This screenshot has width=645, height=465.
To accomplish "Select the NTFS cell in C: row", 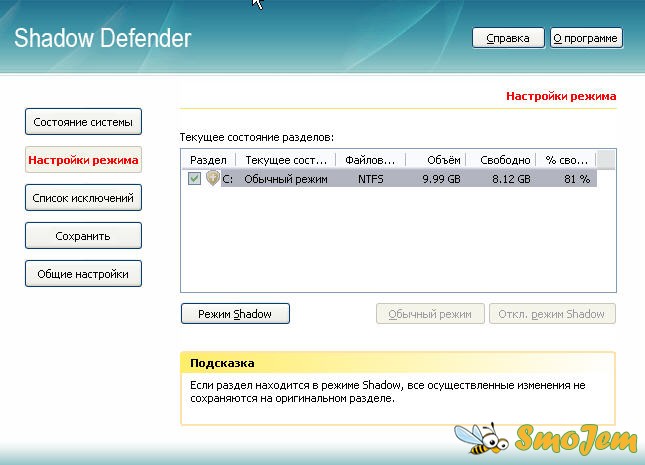I will coord(371,179).
